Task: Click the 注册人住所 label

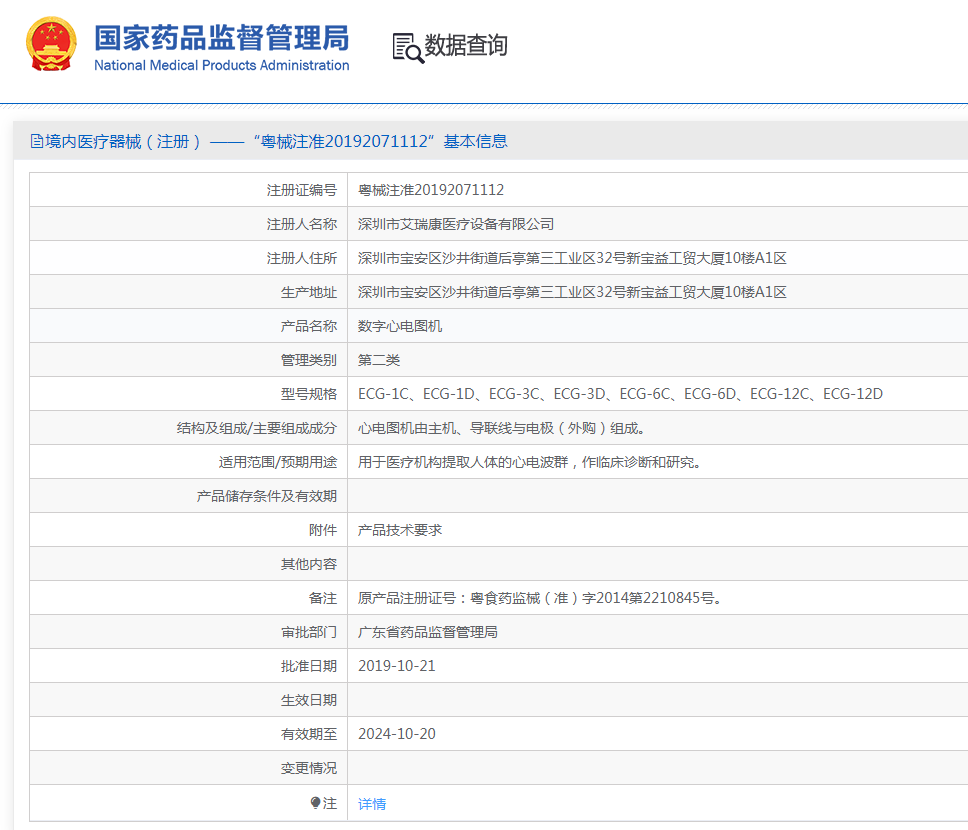Action: (302, 258)
